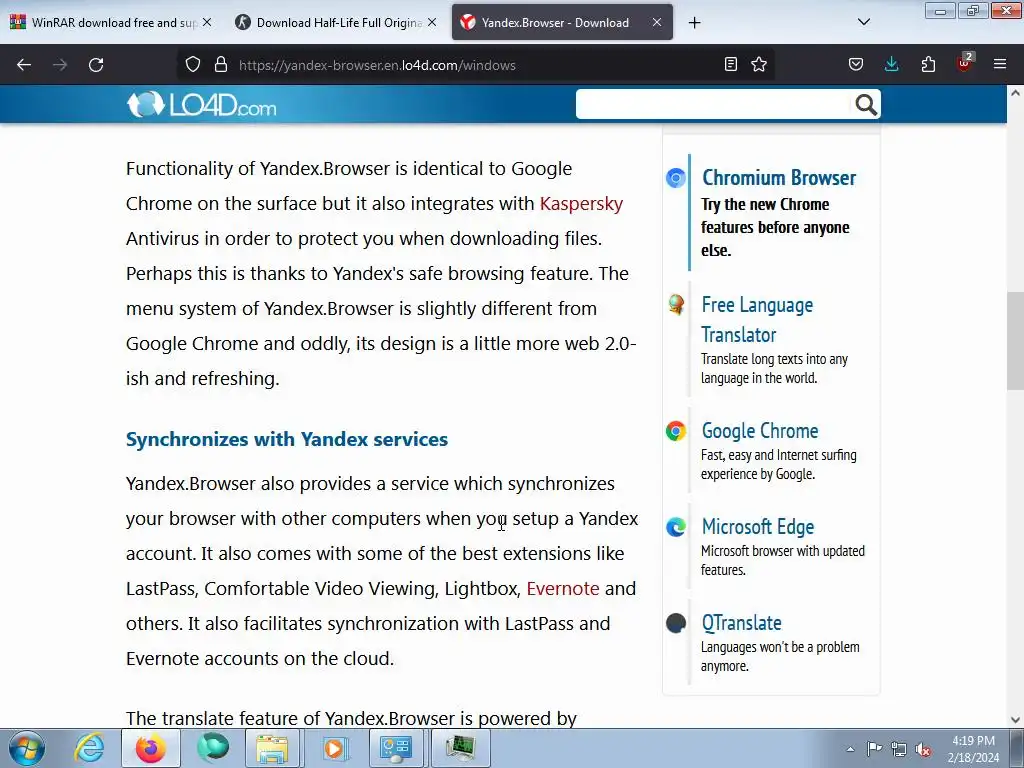1024x768 pixels.
Task: Open the extensions puzzle icon
Action: pyautogui.click(x=928, y=64)
